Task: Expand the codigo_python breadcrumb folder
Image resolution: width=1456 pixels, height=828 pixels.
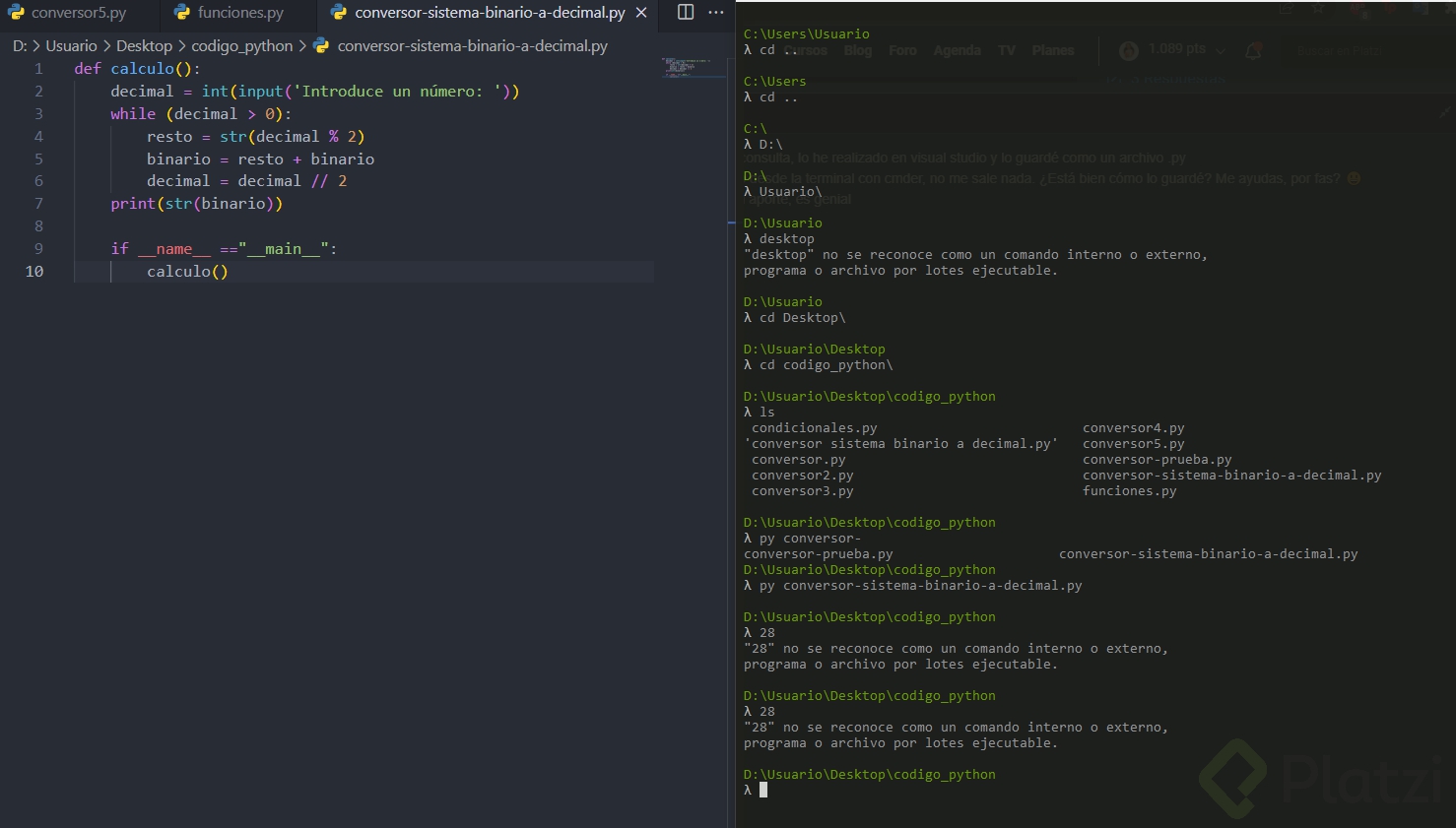Action: [x=241, y=45]
